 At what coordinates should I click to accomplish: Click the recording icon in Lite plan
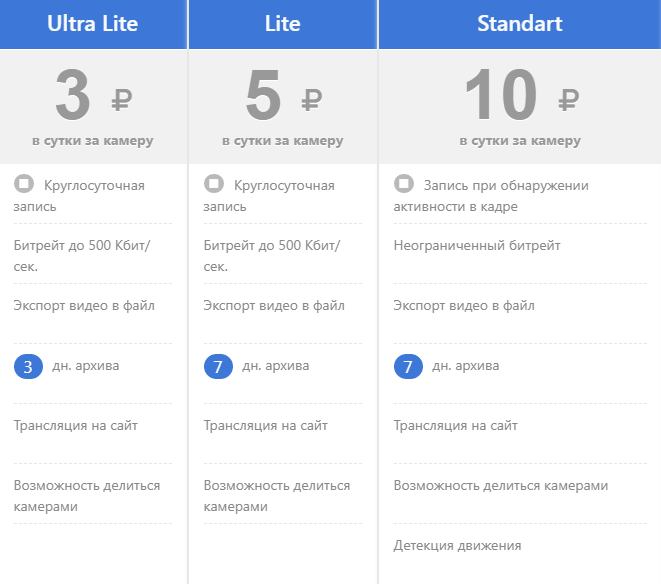click(x=213, y=184)
